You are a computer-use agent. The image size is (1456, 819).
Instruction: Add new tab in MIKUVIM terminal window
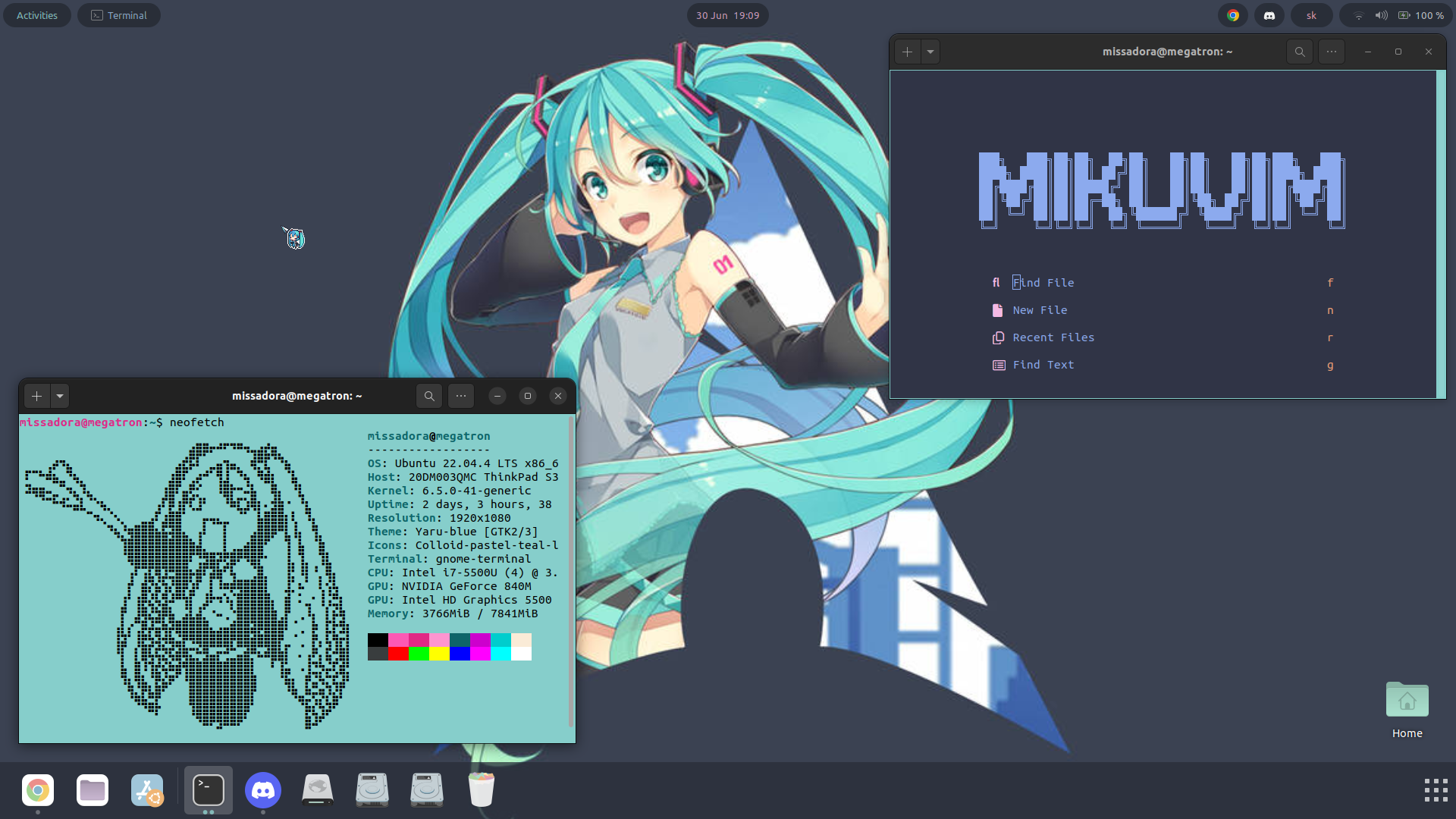pyautogui.click(x=907, y=52)
